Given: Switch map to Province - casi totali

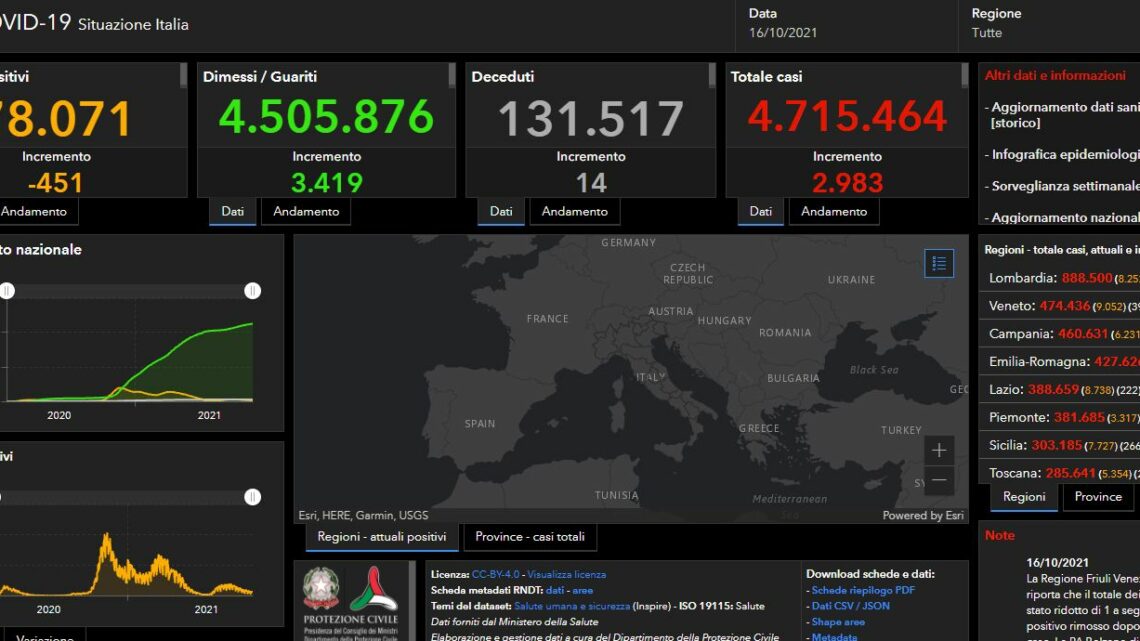Looking at the screenshot, I should click(x=529, y=537).
